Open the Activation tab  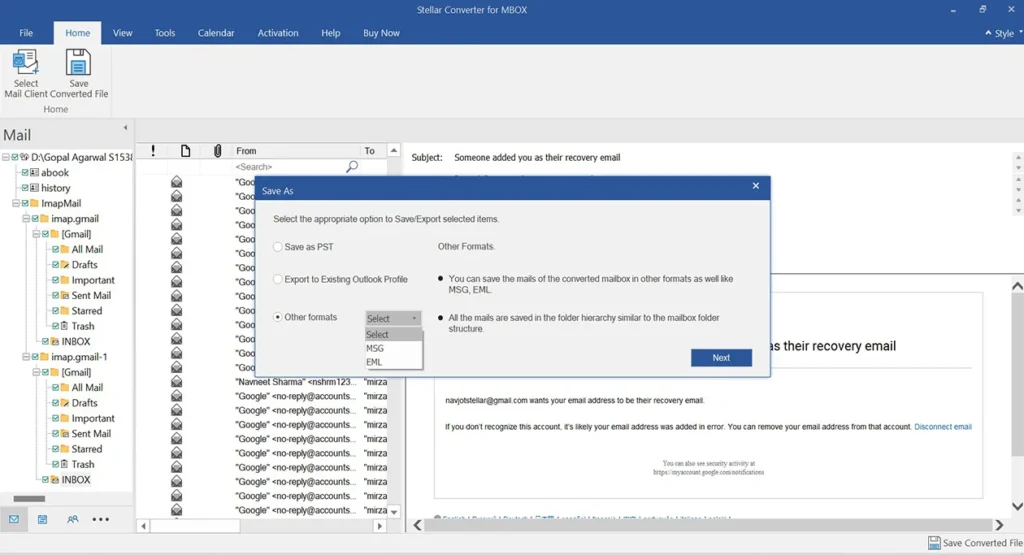(278, 33)
